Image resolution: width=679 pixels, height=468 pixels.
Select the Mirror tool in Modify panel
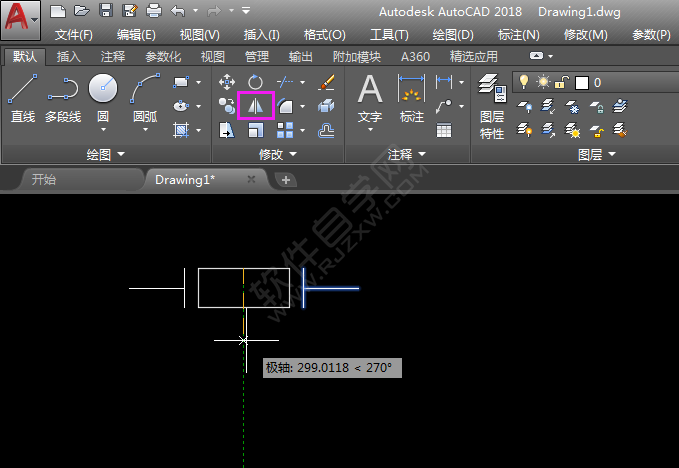point(256,105)
